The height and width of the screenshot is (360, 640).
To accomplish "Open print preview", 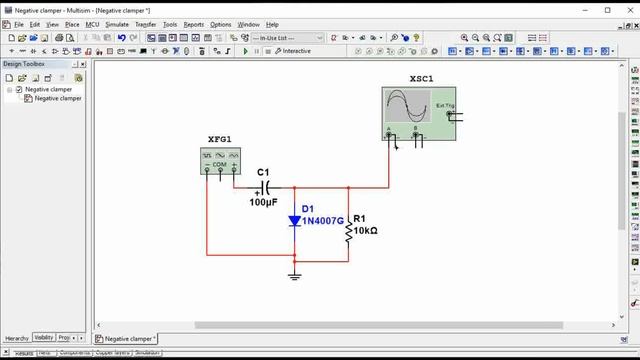I will (70, 38).
